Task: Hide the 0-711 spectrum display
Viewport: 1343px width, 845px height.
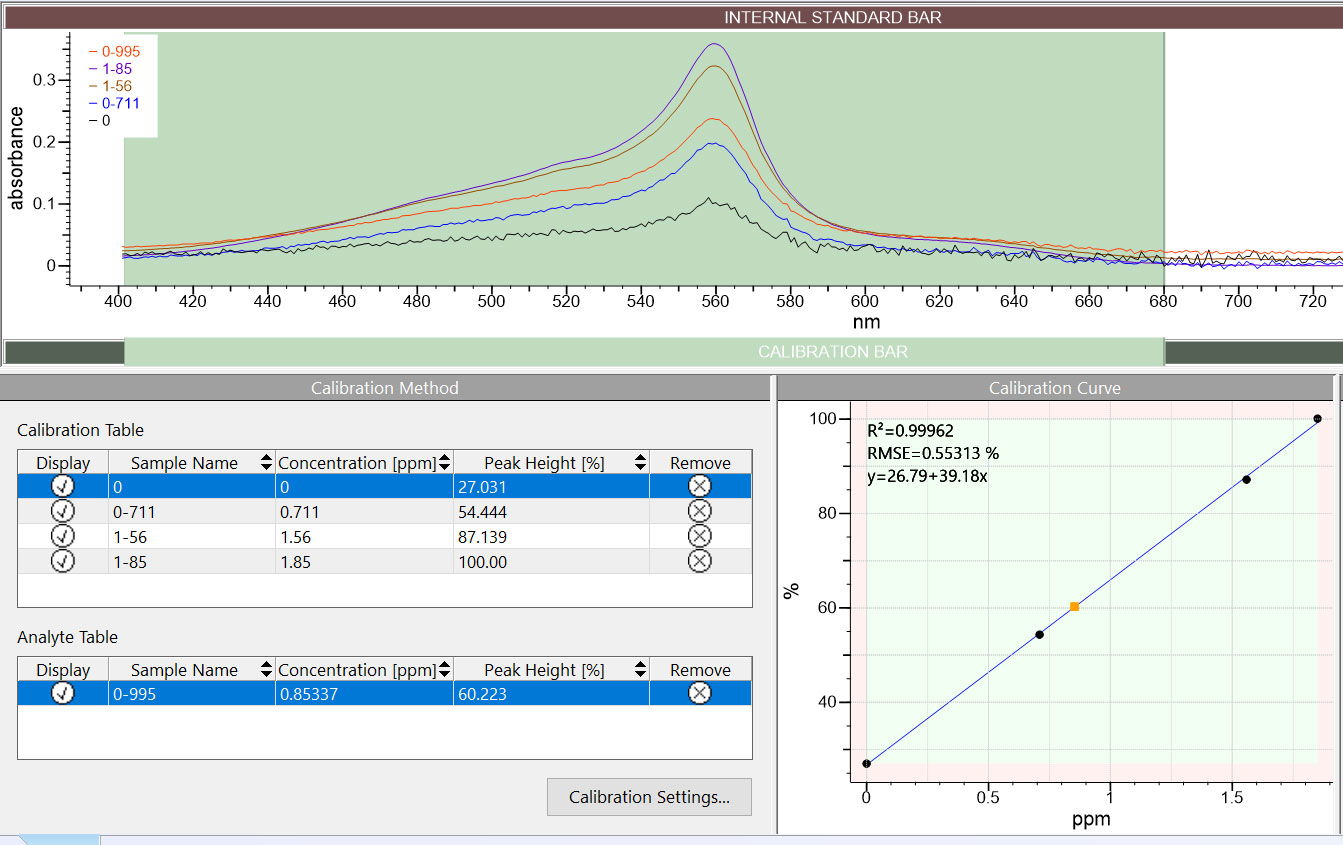Action: [63, 511]
